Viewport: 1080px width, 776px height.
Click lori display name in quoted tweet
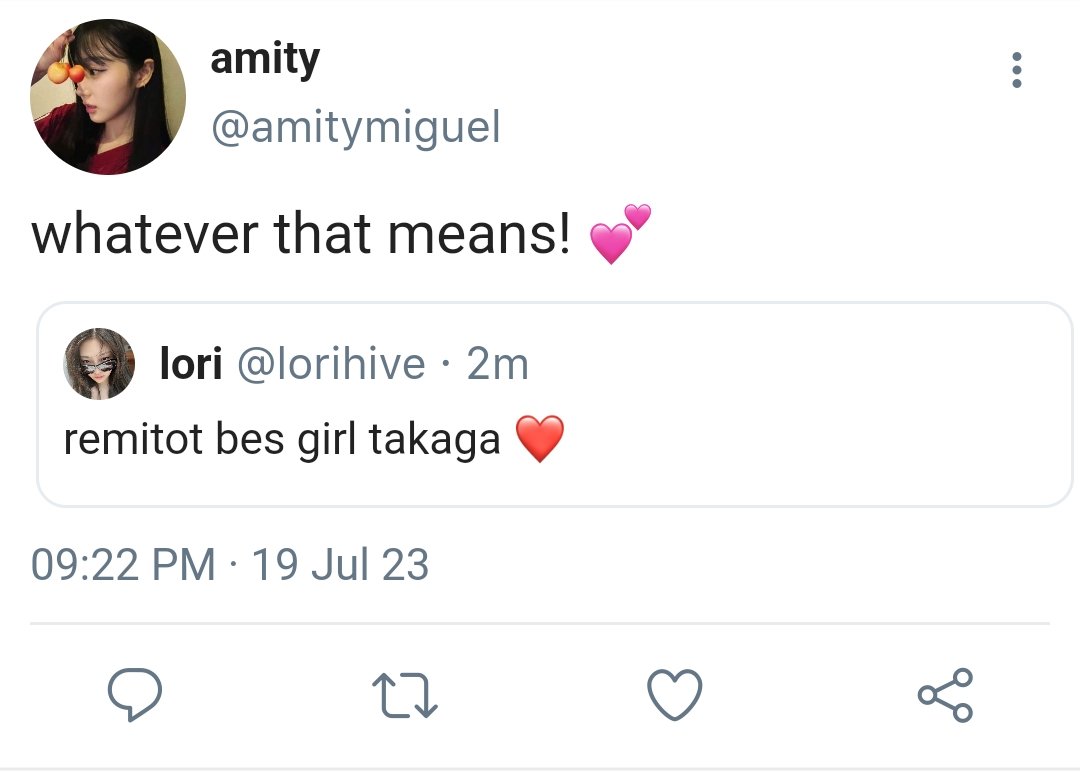tap(191, 364)
